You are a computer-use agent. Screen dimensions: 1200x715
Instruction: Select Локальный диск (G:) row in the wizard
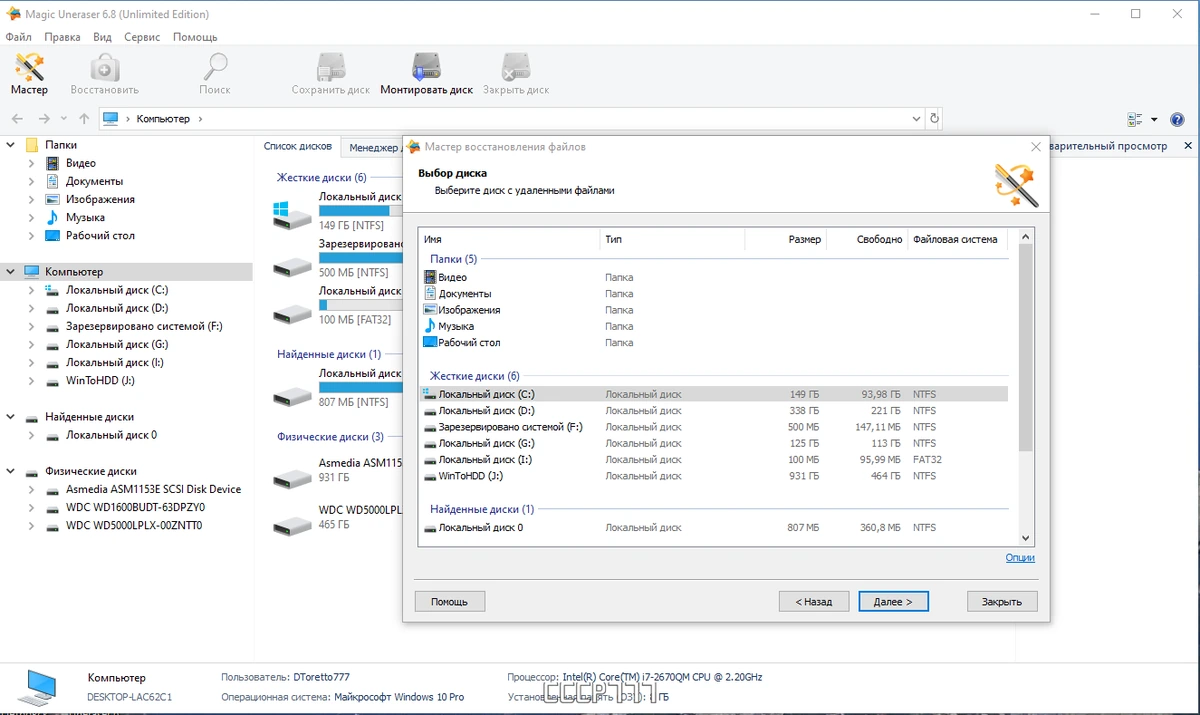713,443
